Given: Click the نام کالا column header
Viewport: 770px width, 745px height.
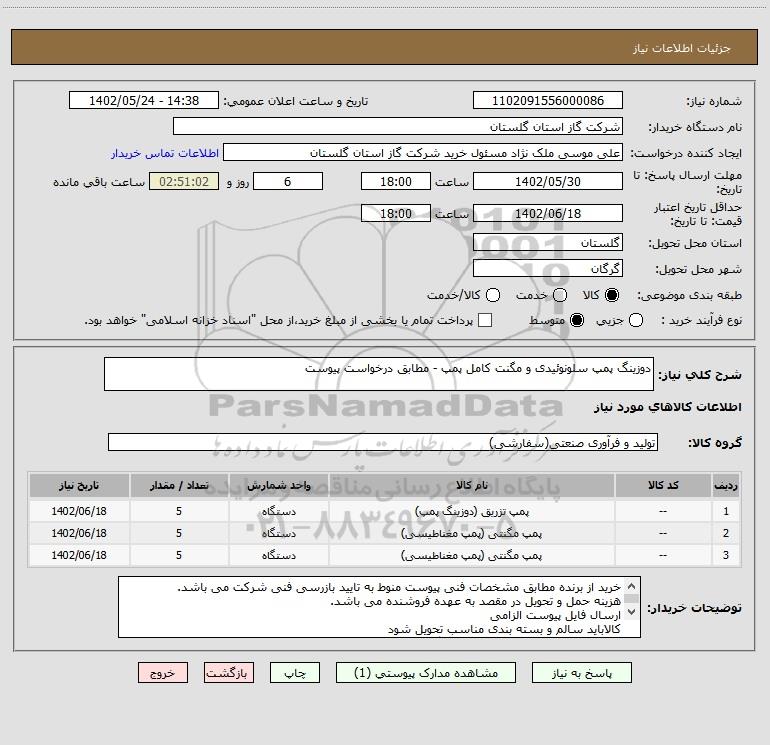Looking at the screenshot, I should pos(471,485).
